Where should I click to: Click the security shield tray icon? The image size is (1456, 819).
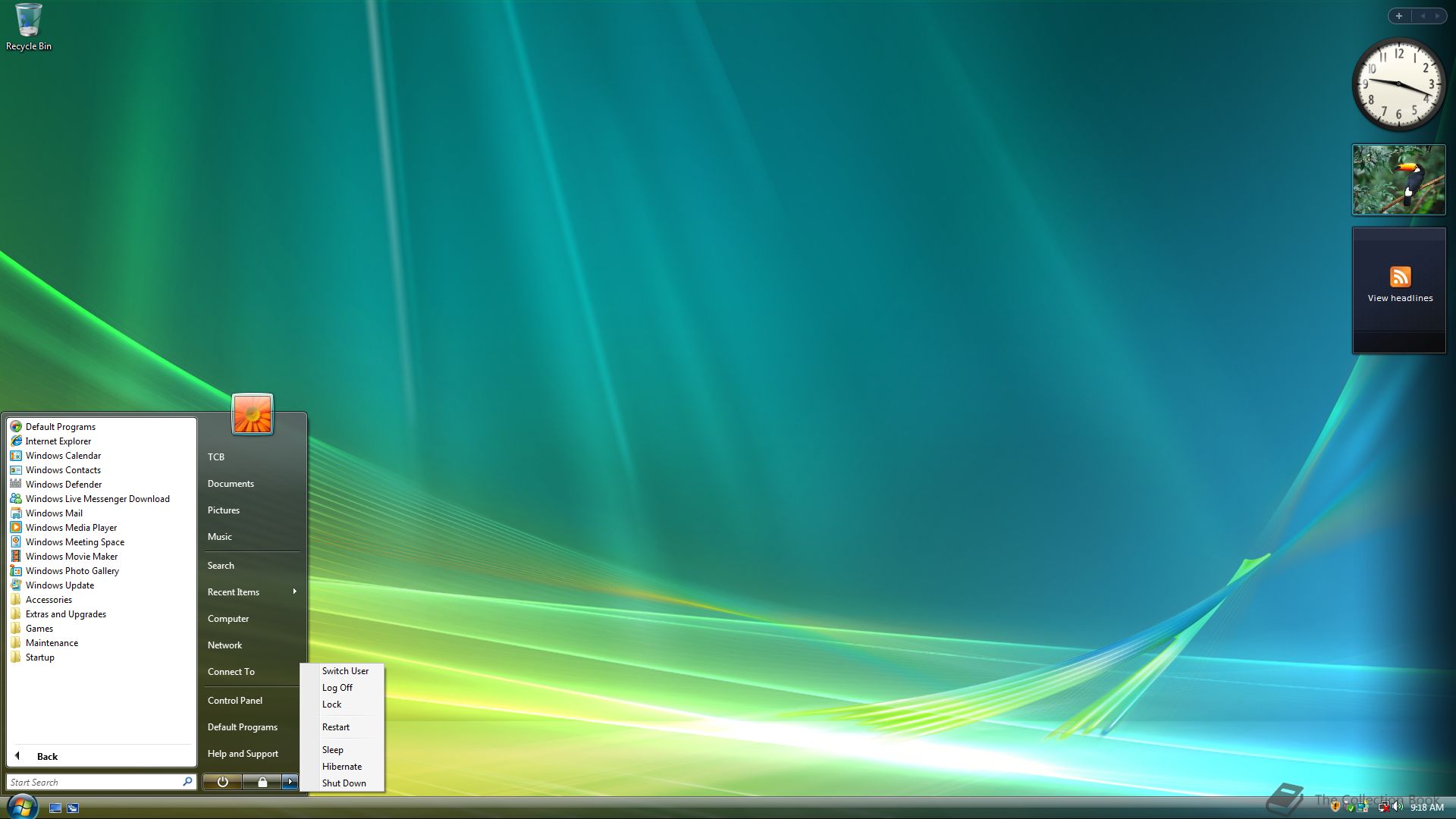(1336, 808)
